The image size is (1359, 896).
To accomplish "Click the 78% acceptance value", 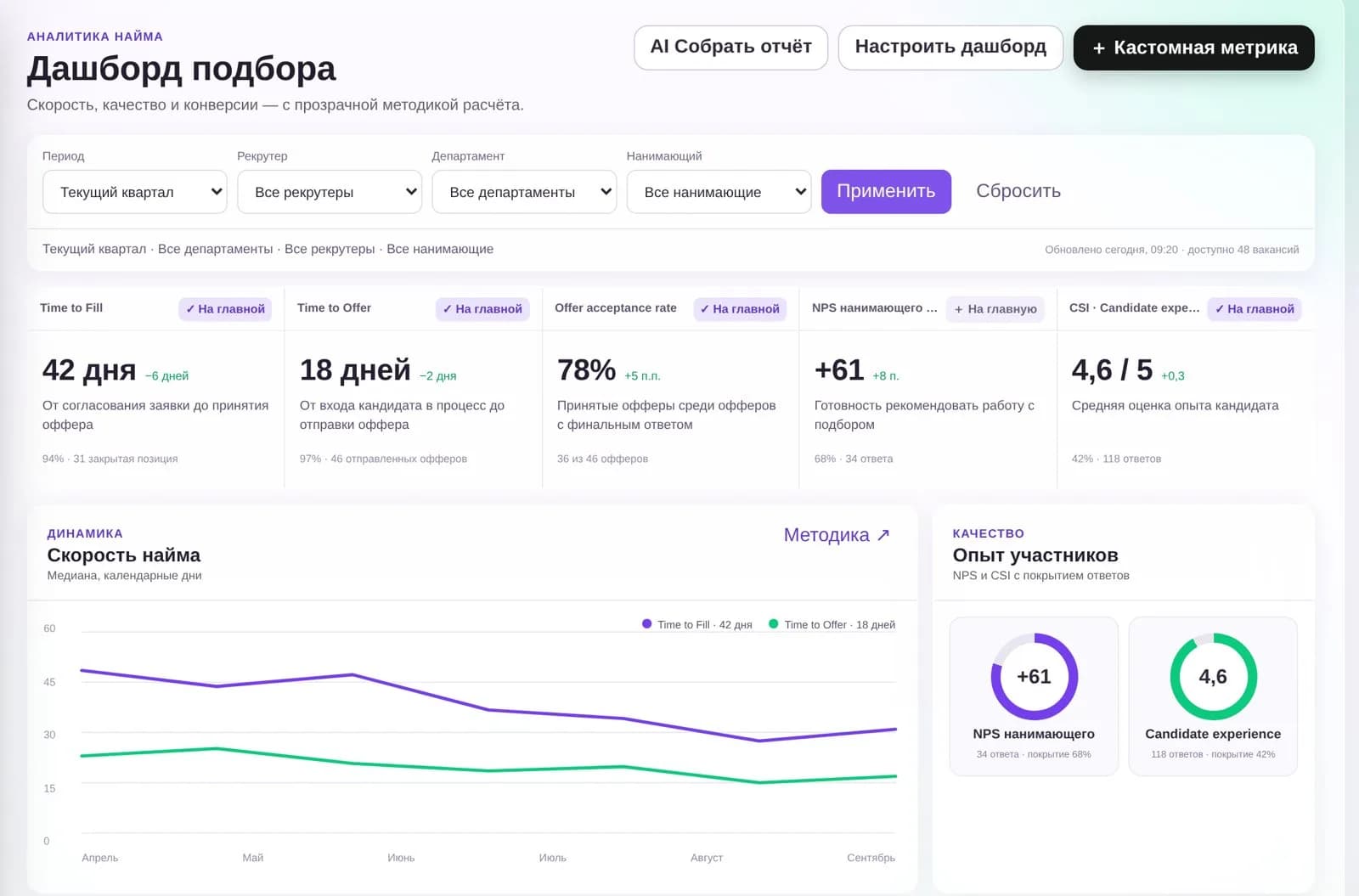I will (x=586, y=370).
